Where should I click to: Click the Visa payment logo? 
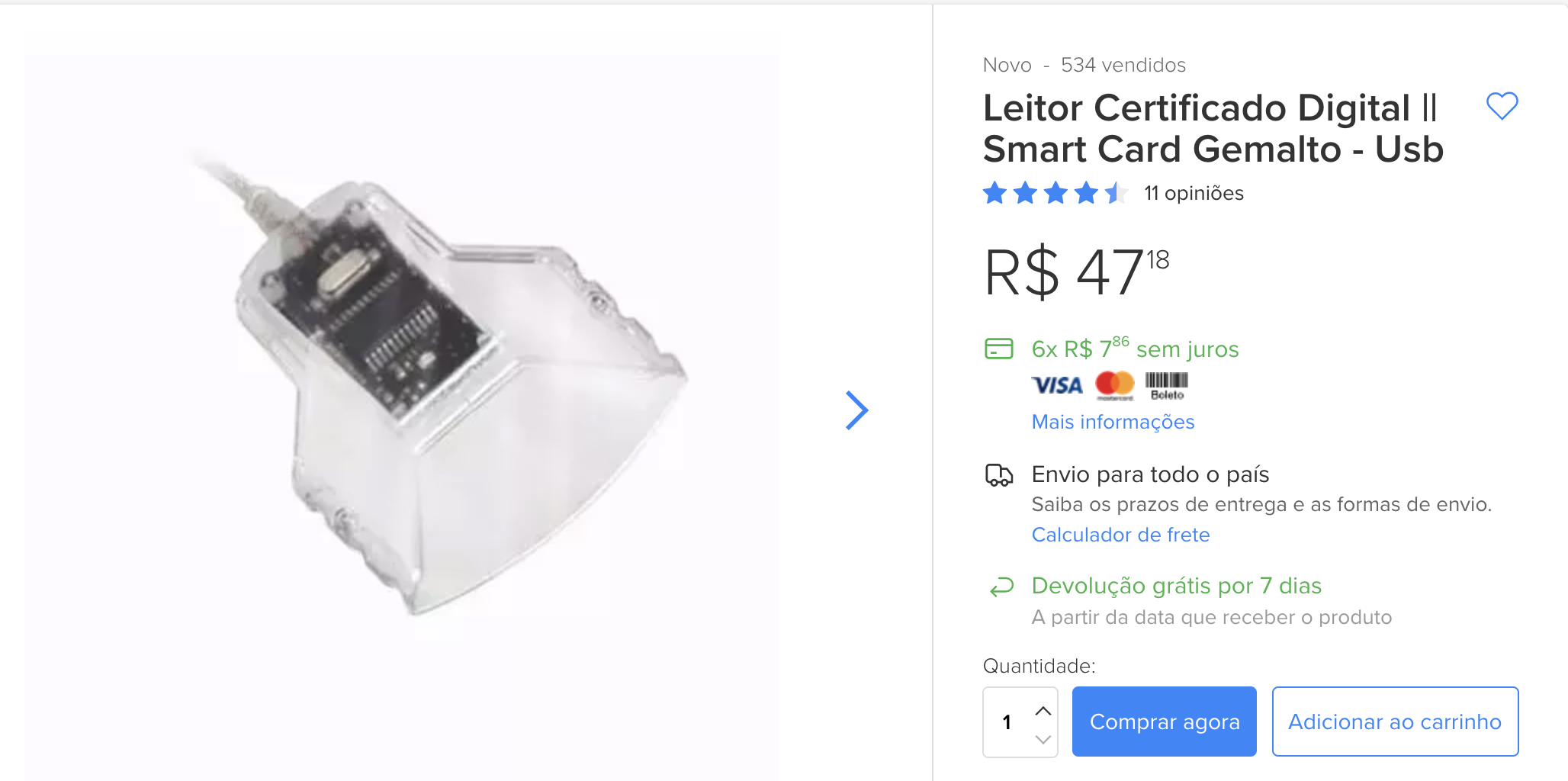[x=1057, y=385]
